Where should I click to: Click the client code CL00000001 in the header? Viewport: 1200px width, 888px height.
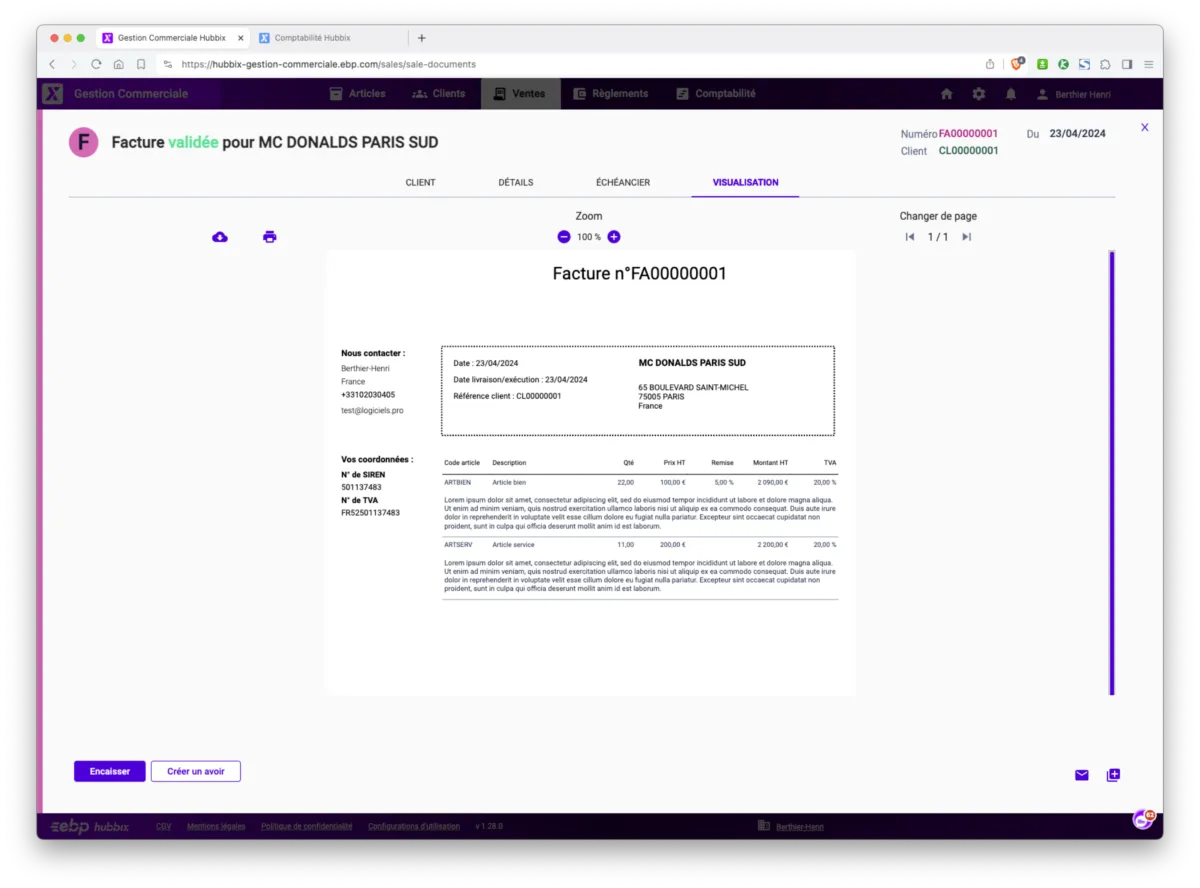tap(968, 151)
